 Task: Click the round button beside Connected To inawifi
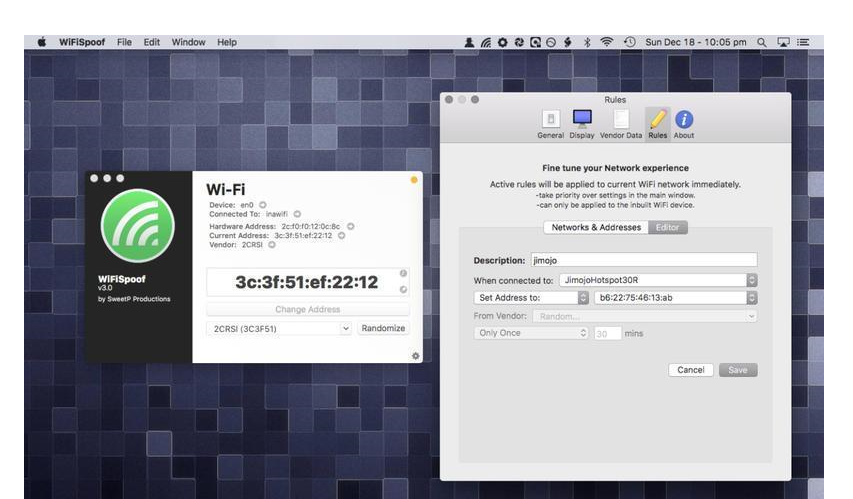(x=297, y=214)
